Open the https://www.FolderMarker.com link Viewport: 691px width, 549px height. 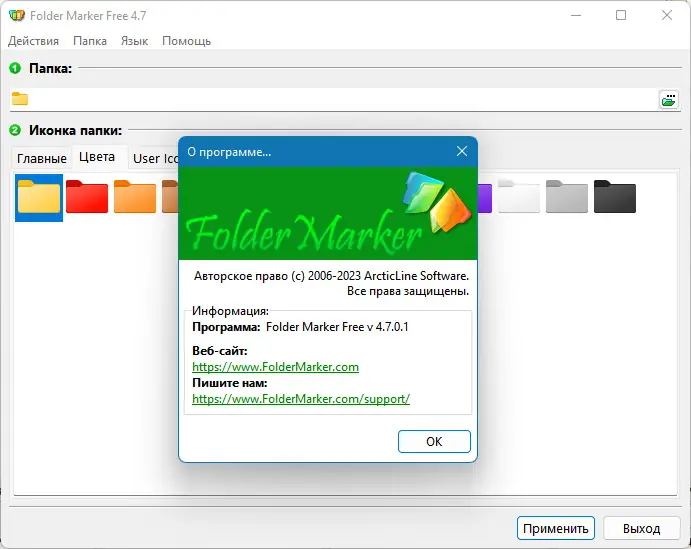tap(275, 367)
